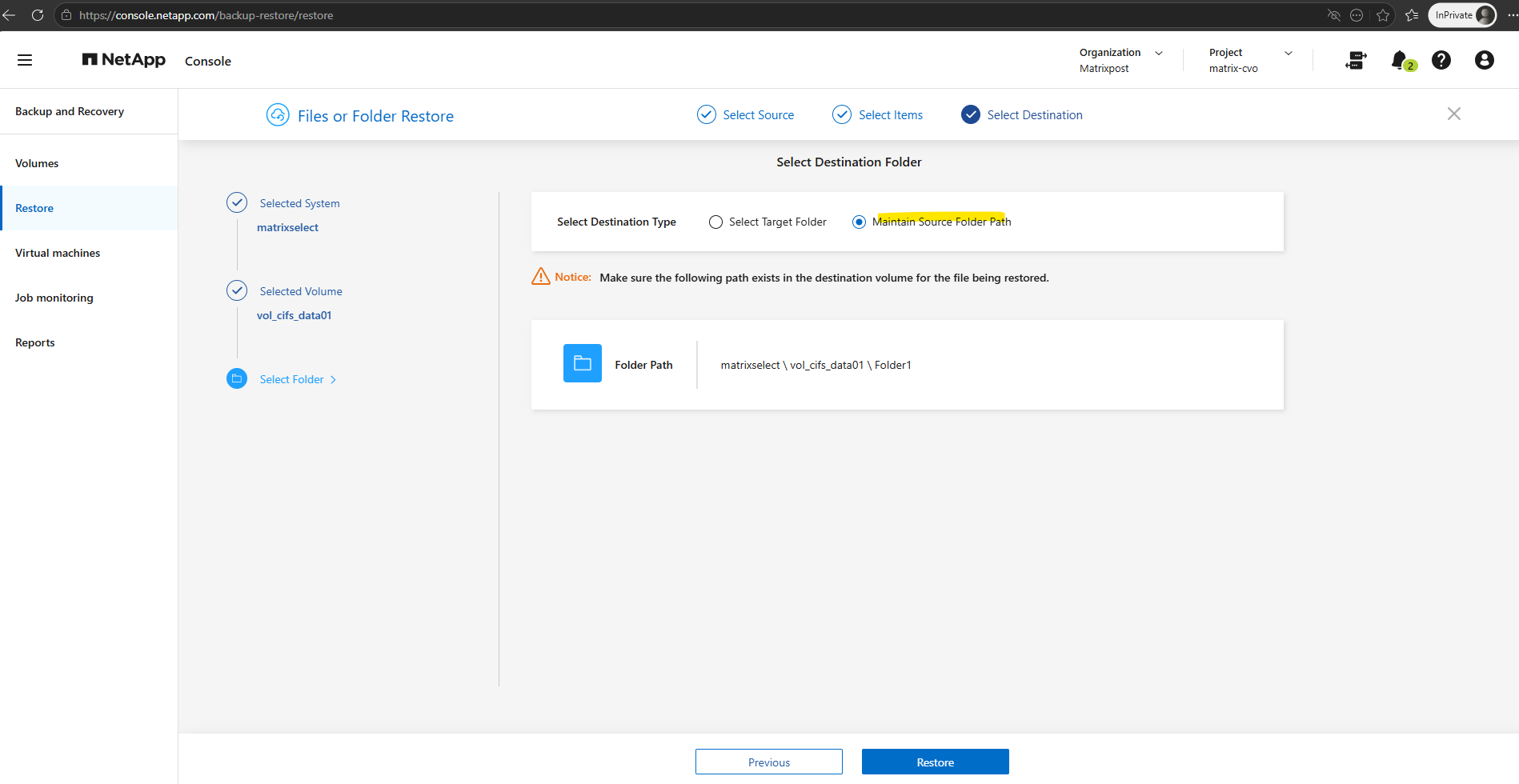This screenshot has width=1519, height=784.
Task: Open Reports in sidebar
Action: coord(89,342)
